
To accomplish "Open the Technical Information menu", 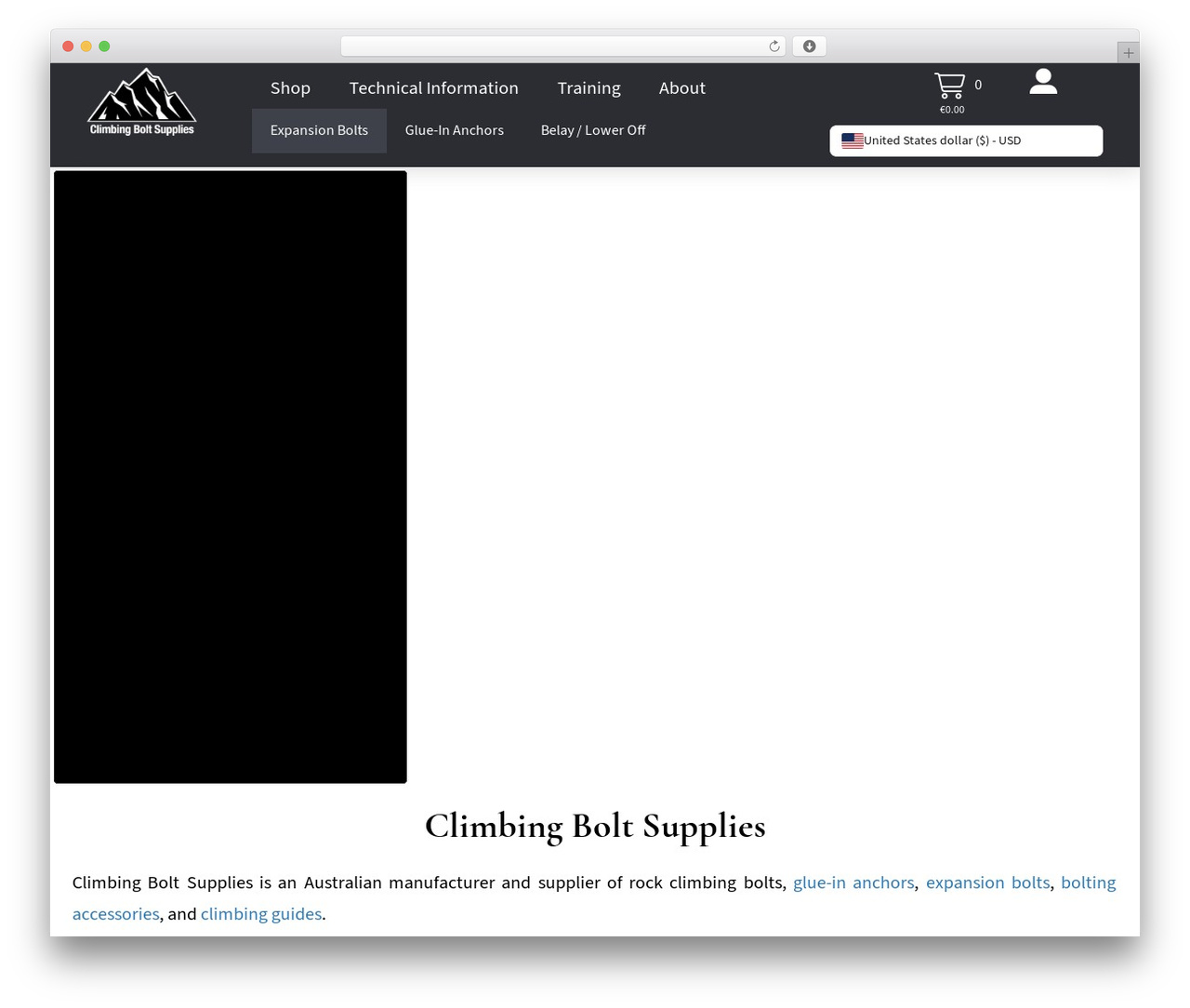I will (434, 88).
